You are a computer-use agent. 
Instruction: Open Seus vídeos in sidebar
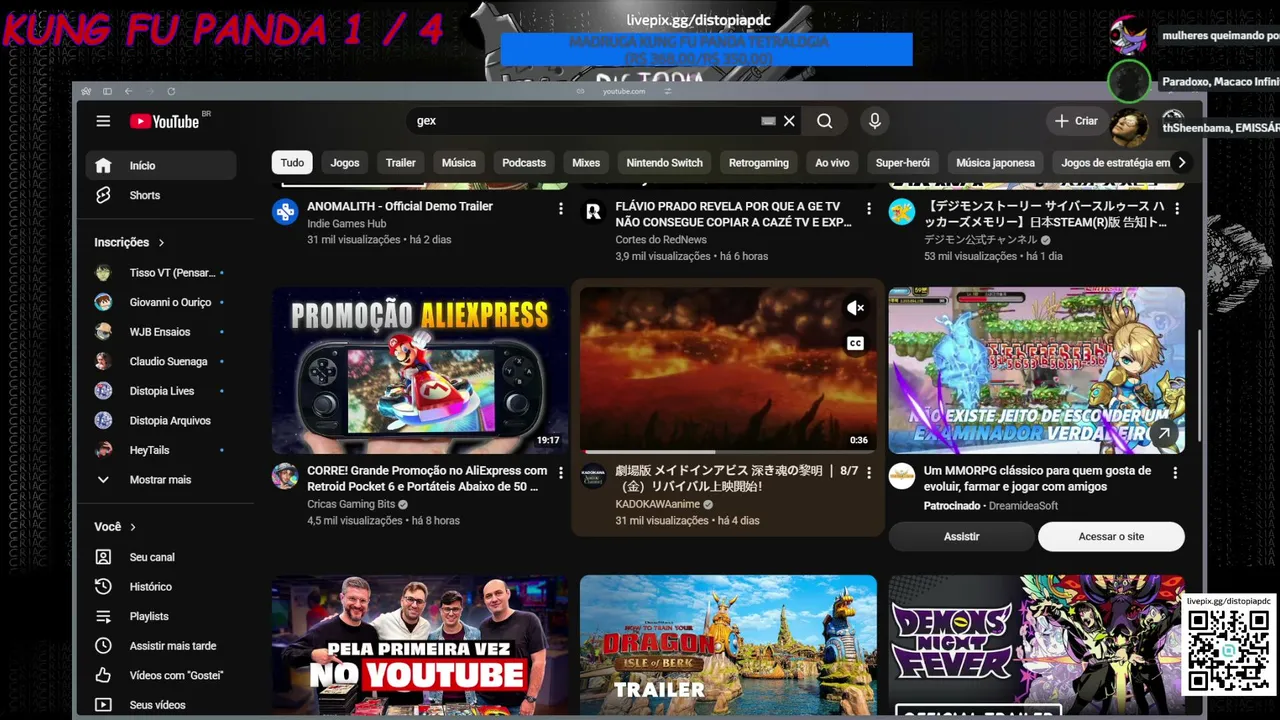coord(161,705)
